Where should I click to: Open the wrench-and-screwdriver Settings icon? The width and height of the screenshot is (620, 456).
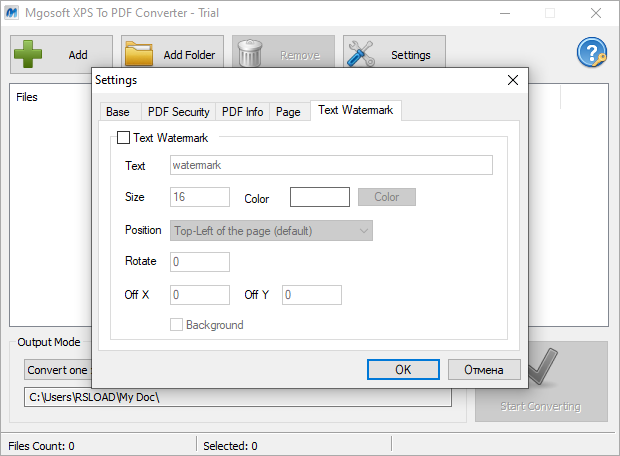(x=361, y=54)
